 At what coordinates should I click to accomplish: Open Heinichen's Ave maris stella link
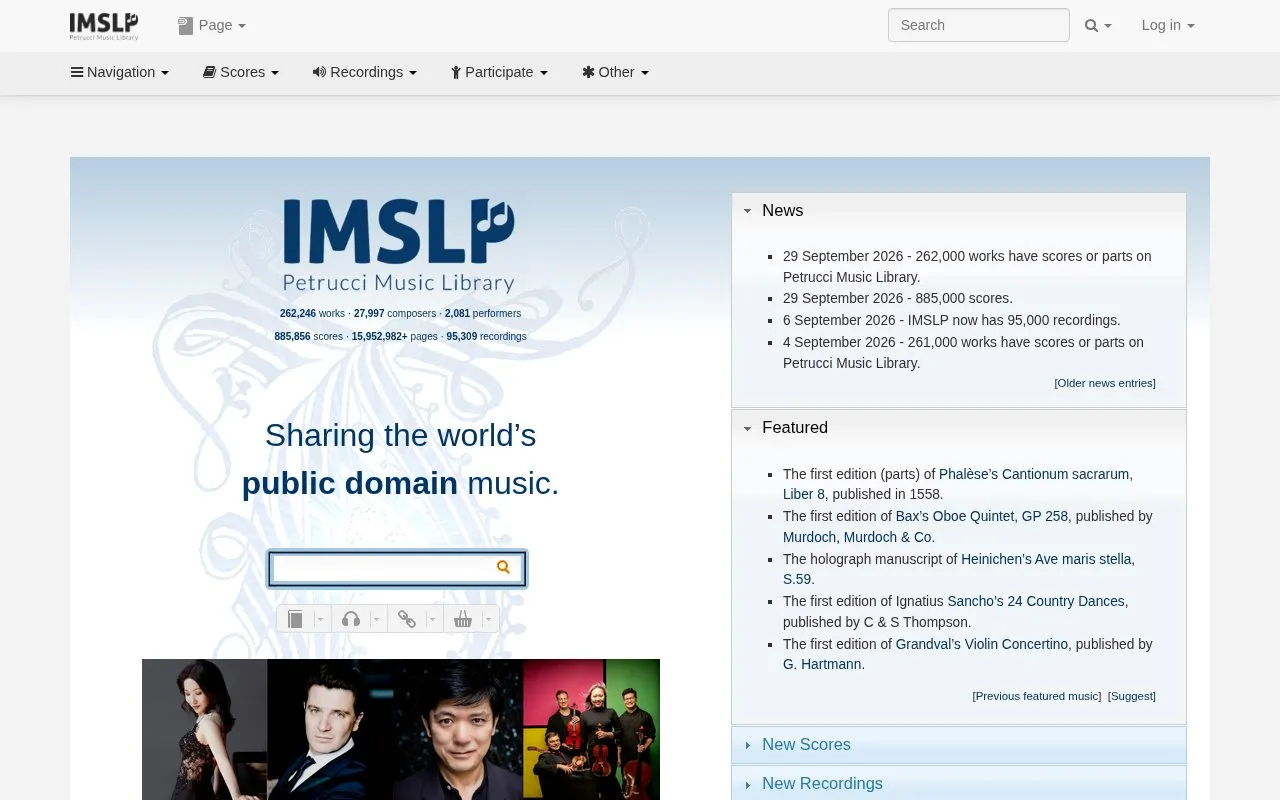1047,560
